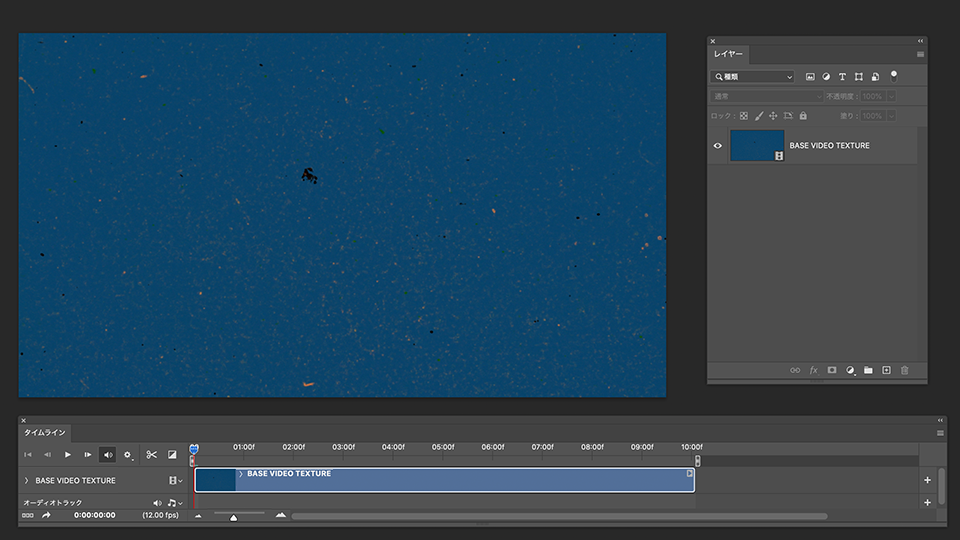Expand the BASE VIDEO TEXTURE track
The image size is (960, 540).
[x=26, y=481]
